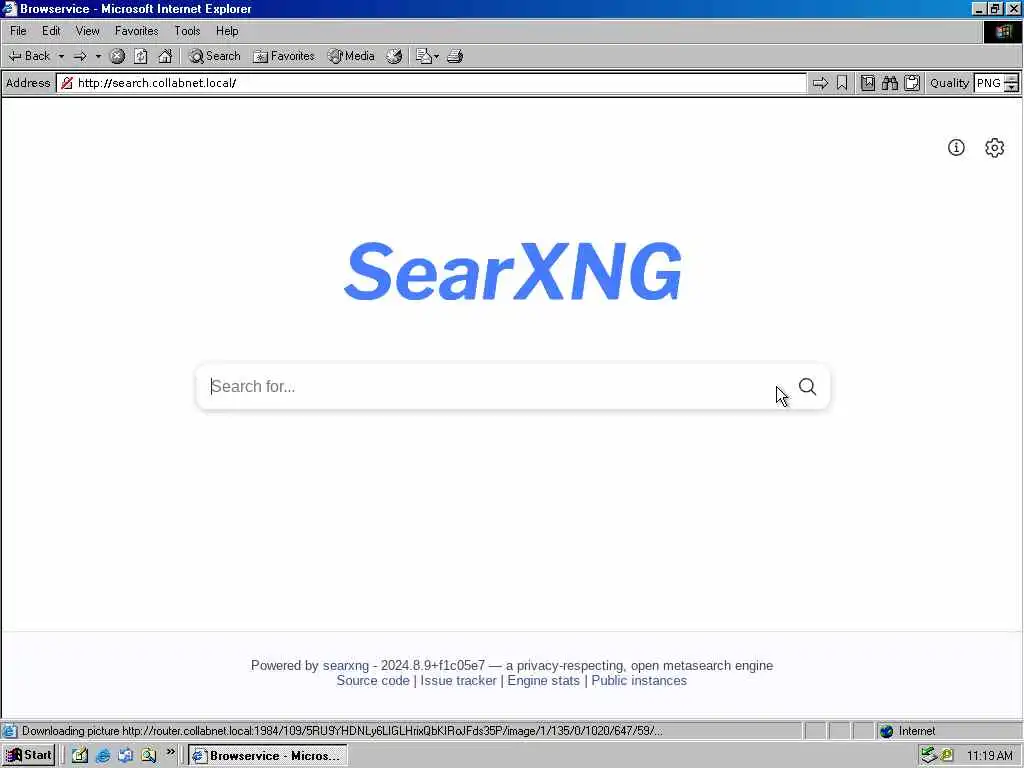Click the binoculars find icon
The image size is (1024, 768).
click(889, 83)
